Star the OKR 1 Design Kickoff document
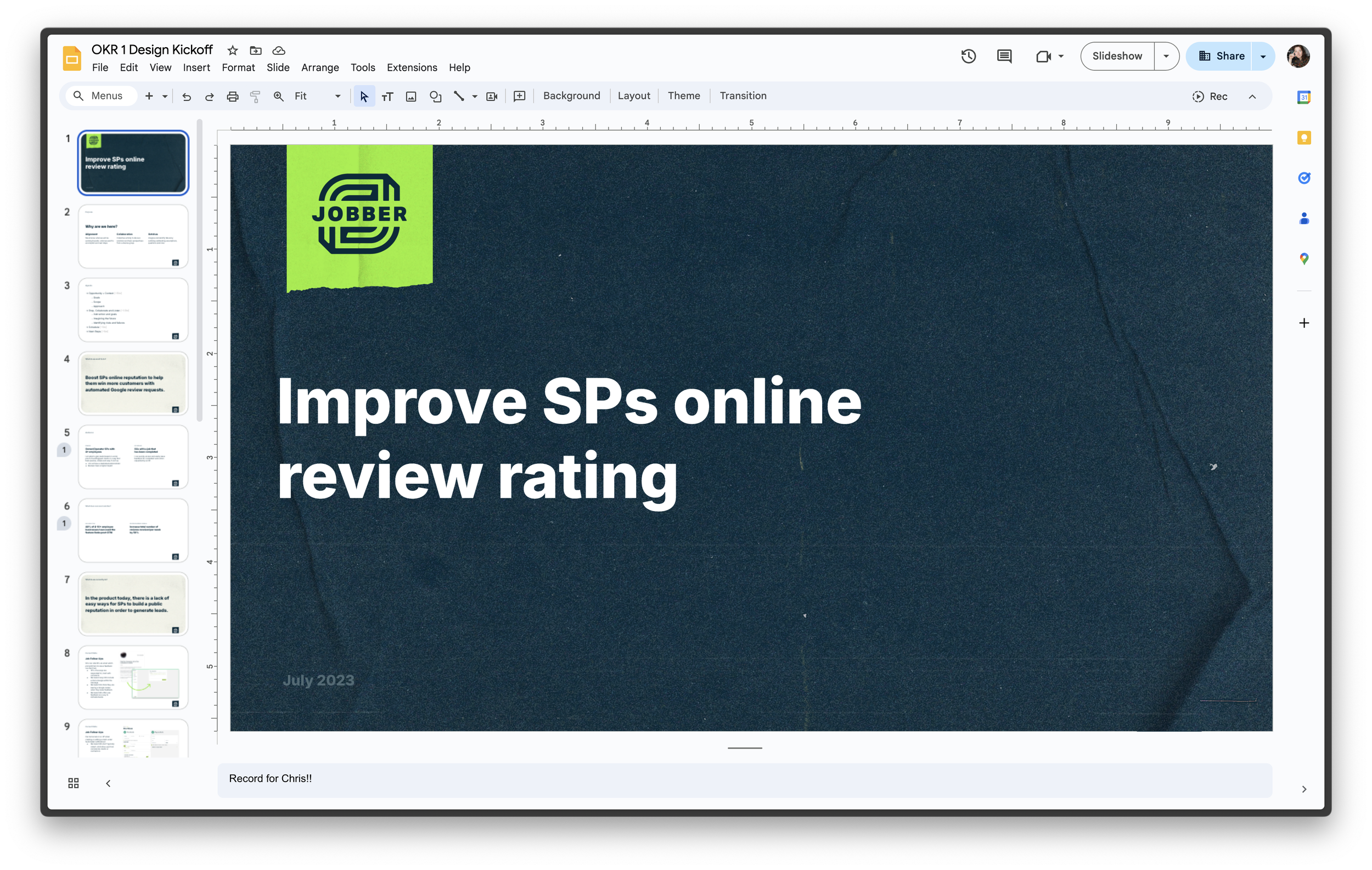The height and width of the screenshot is (870, 1372). 232,50
